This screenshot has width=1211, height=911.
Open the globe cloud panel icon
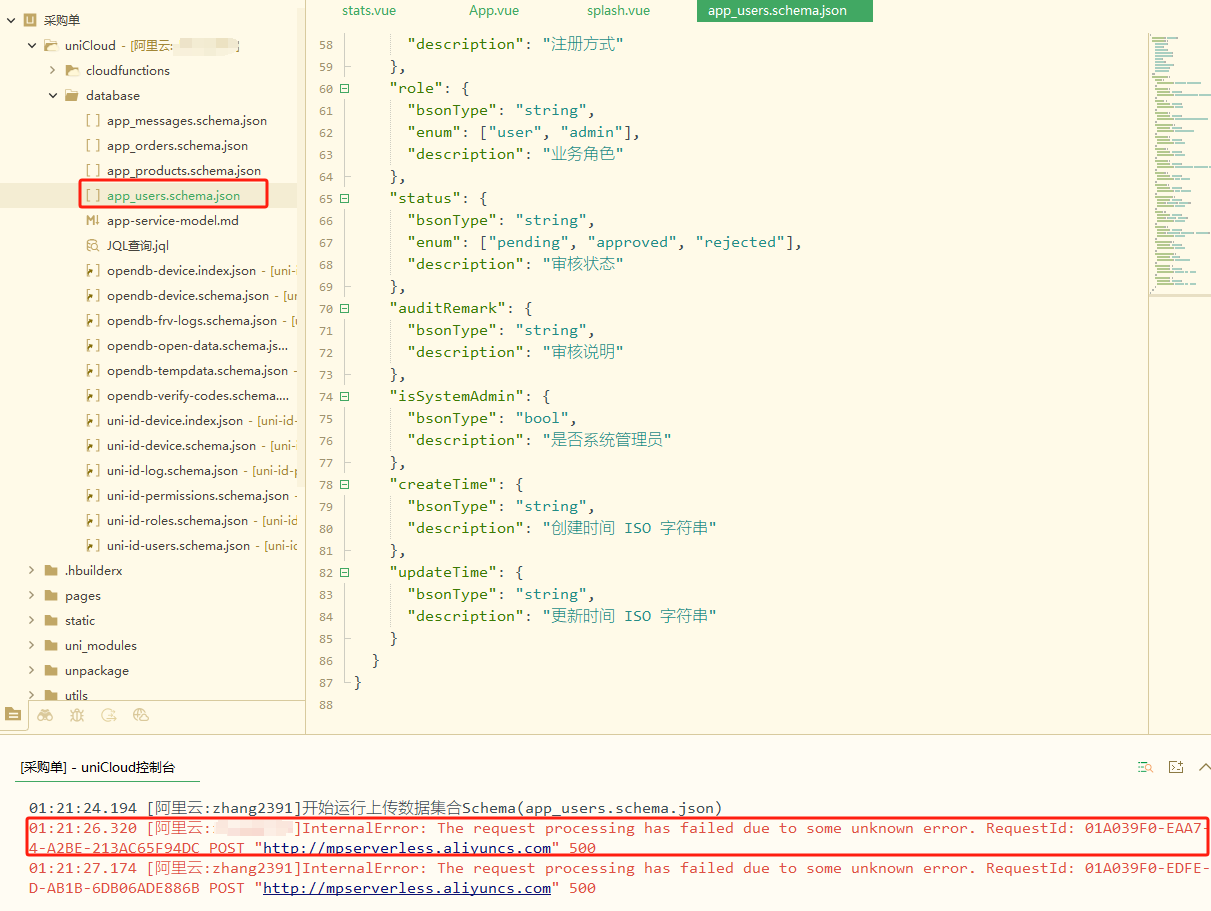(x=141, y=715)
